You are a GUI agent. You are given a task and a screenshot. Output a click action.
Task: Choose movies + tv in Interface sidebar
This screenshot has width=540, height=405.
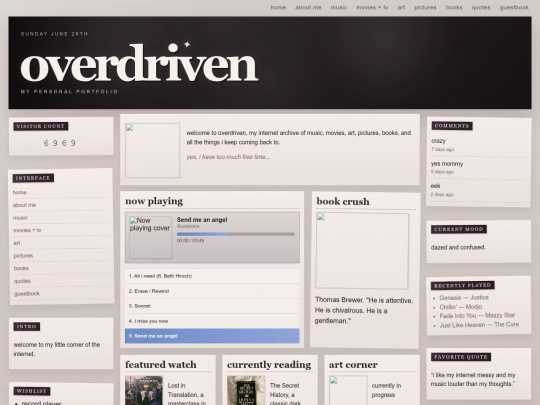(27, 230)
